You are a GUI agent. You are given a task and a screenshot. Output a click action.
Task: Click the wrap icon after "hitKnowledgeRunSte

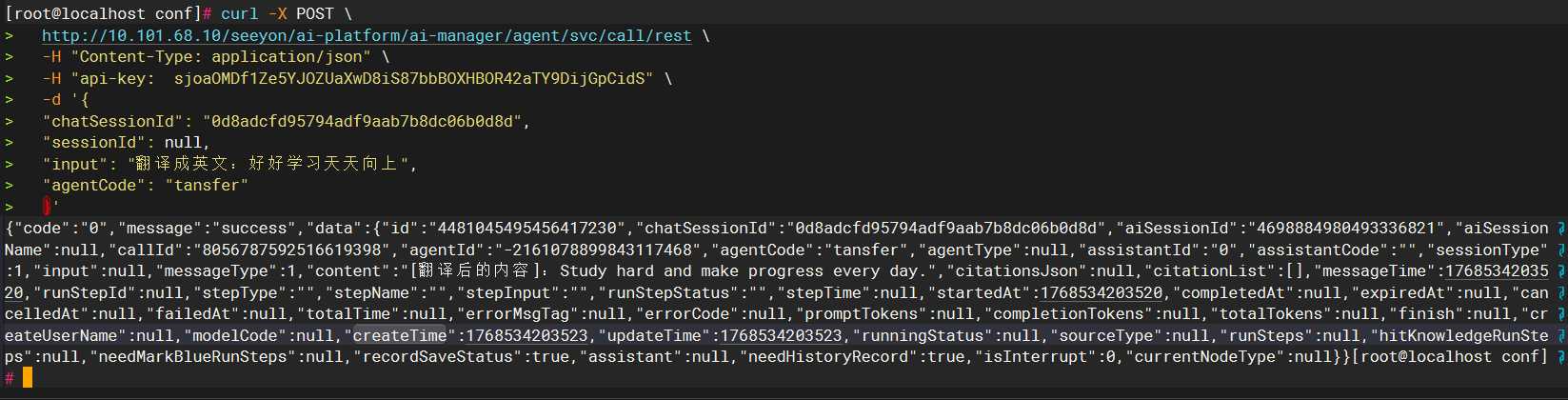point(1560,336)
